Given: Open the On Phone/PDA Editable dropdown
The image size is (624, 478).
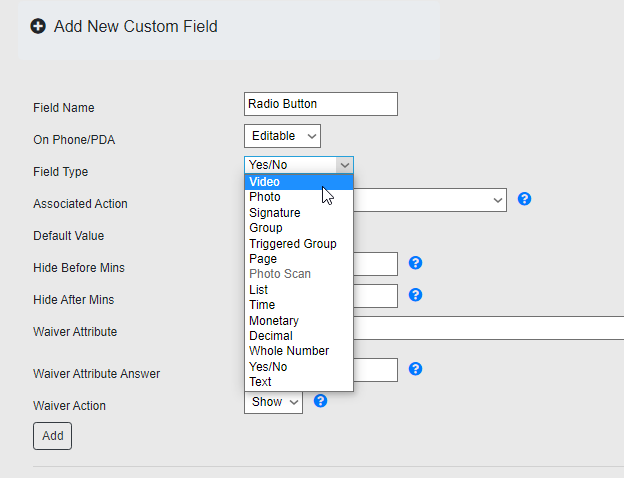Looking at the screenshot, I should [282, 135].
